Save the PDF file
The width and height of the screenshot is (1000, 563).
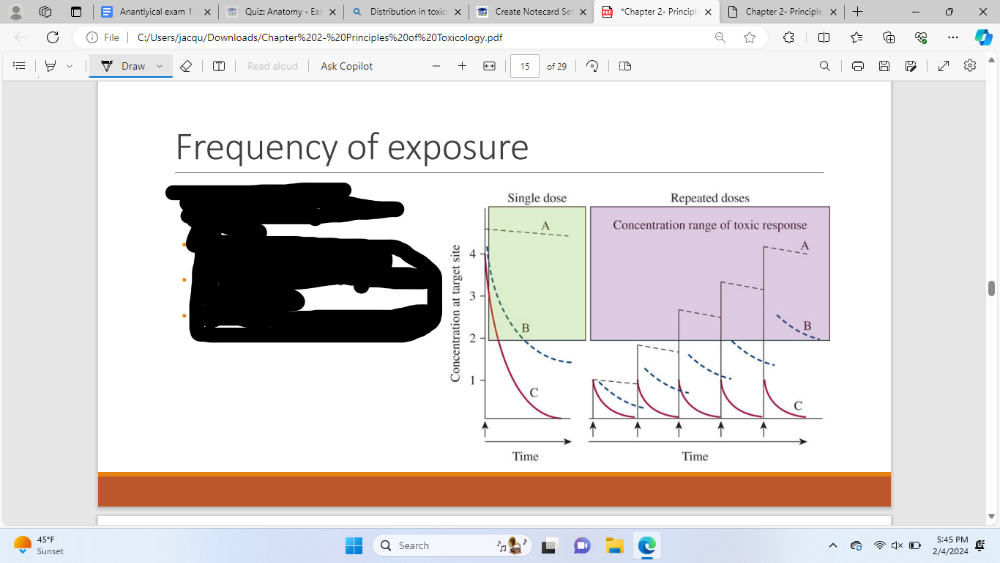884,66
